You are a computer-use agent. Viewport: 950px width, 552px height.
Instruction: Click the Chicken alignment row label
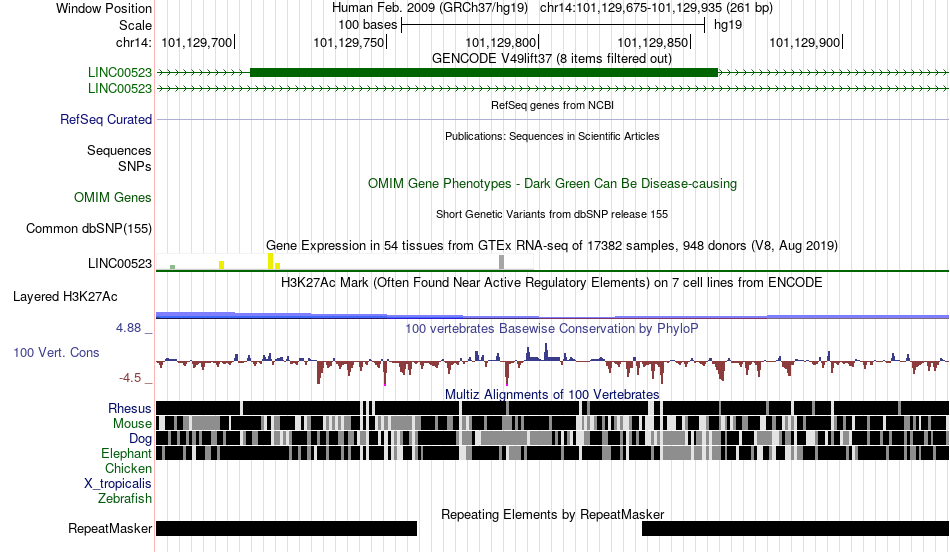(128, 468)
